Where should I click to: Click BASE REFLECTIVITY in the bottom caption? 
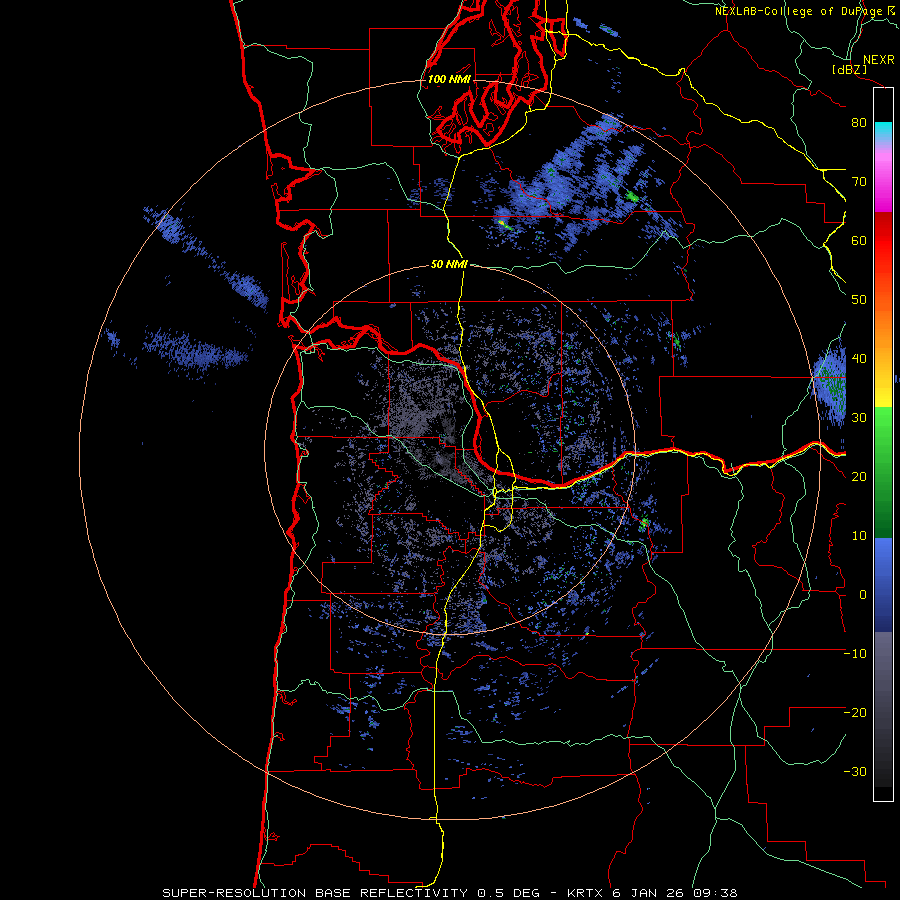[x=391, y=893]
